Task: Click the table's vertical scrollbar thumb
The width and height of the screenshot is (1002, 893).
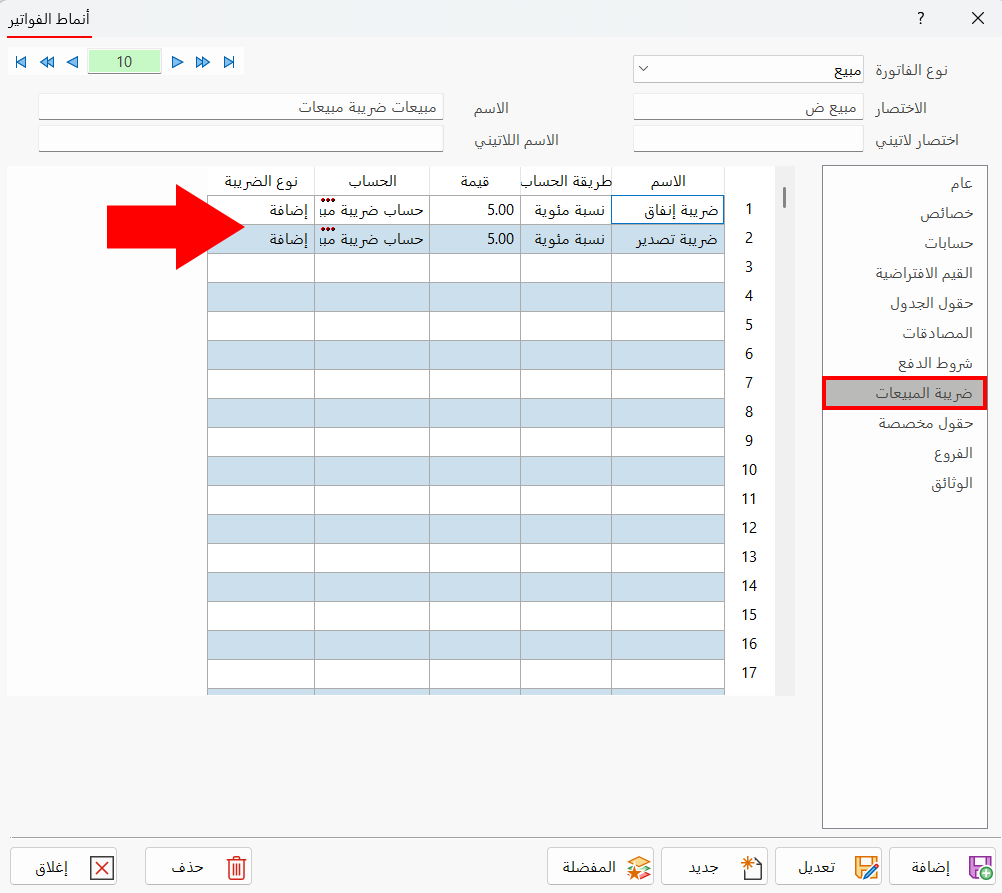Action: tap(784, 197)
